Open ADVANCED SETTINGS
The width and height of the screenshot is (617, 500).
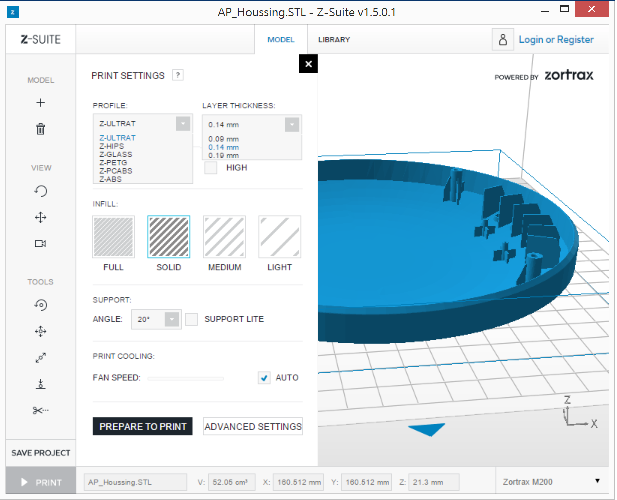tap(253, 426)
